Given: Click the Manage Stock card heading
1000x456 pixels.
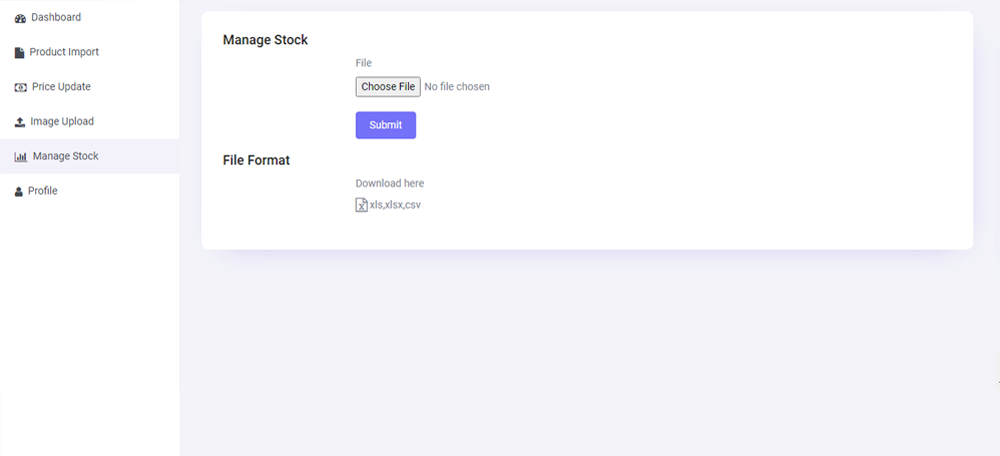Looking at the screenshot, I should pyautogui.click(x=265, y=40).
